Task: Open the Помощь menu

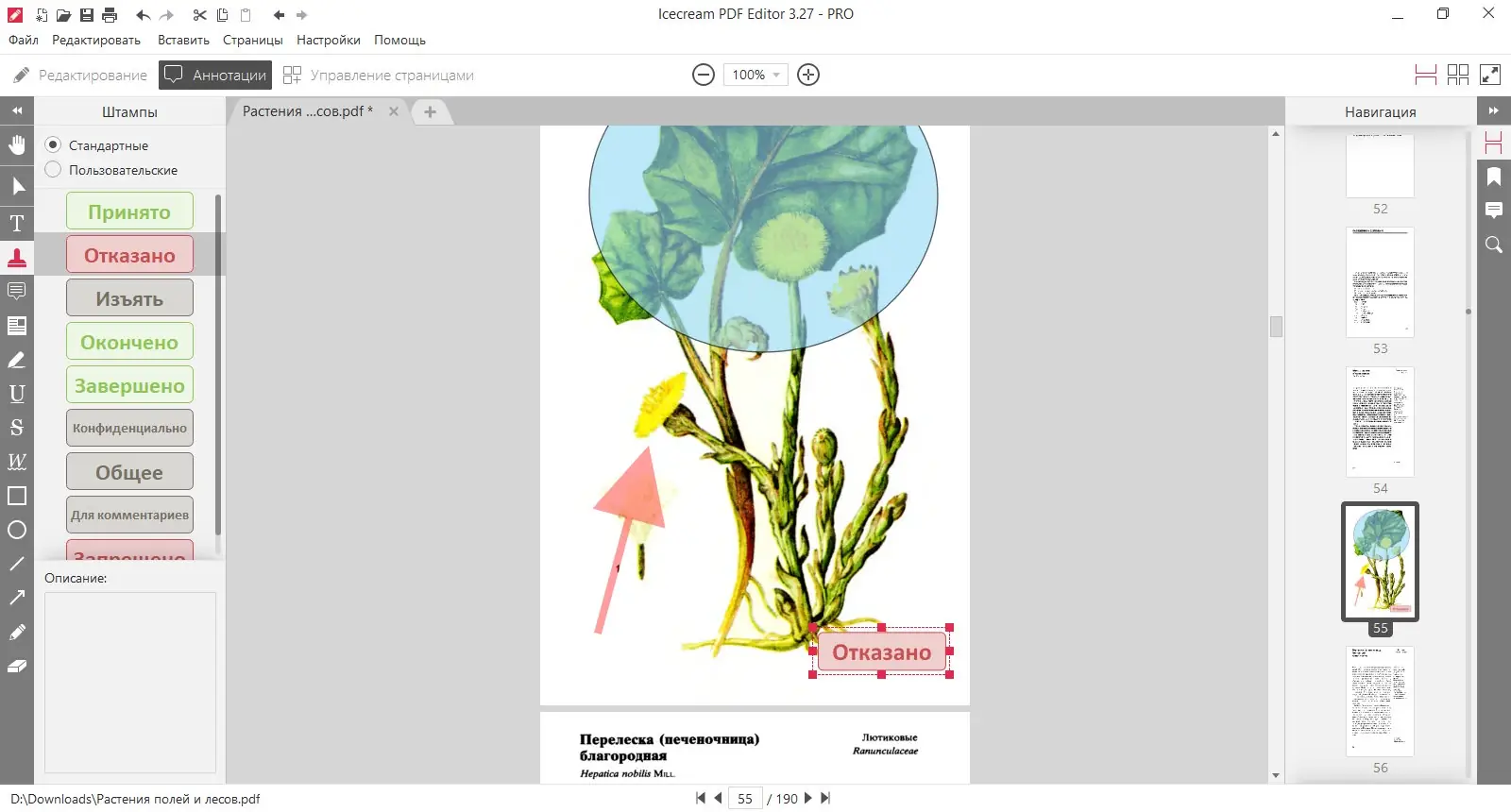Action: coord(399,40)
